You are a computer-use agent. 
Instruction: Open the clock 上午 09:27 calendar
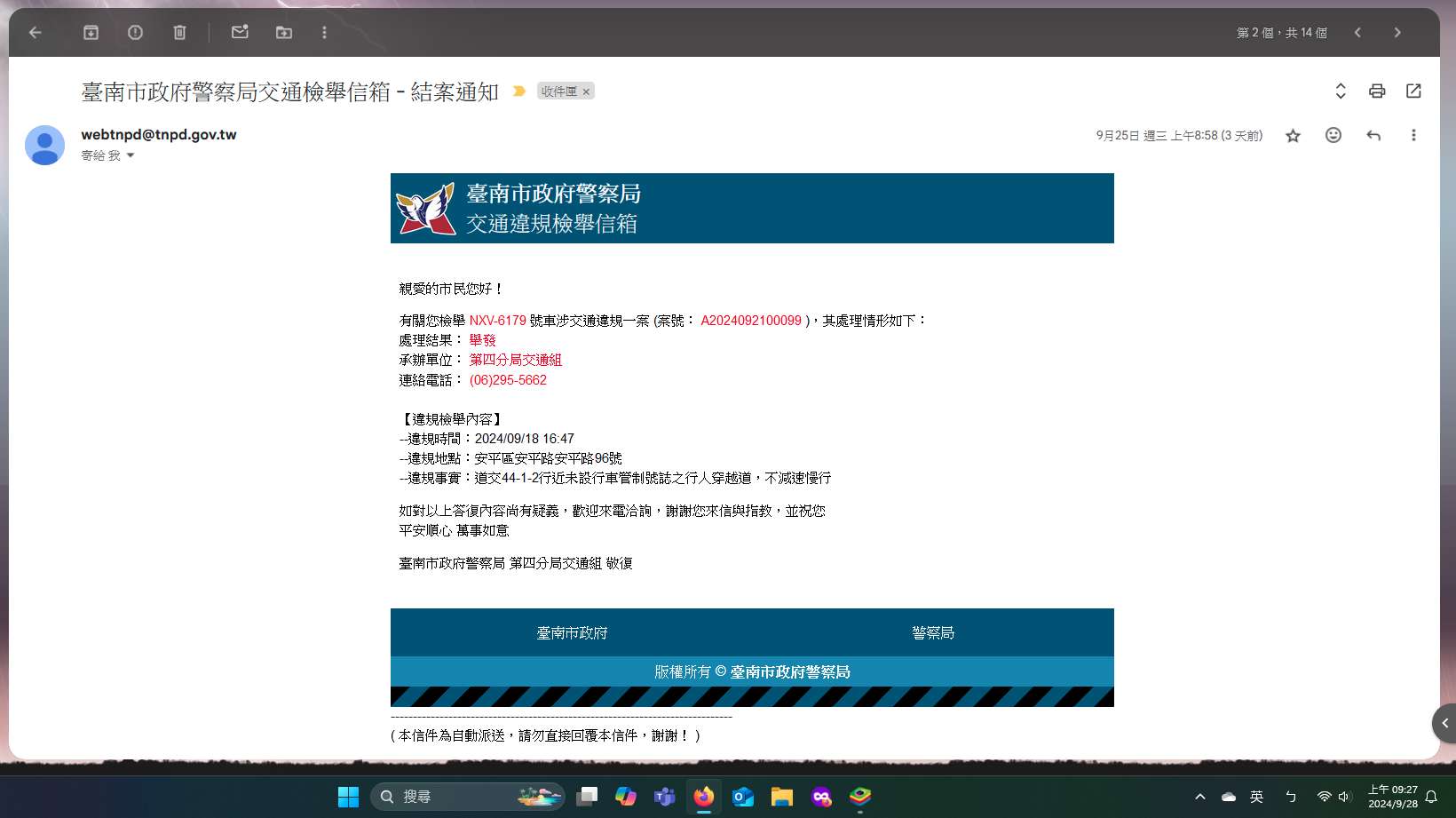click(1393, 797)
